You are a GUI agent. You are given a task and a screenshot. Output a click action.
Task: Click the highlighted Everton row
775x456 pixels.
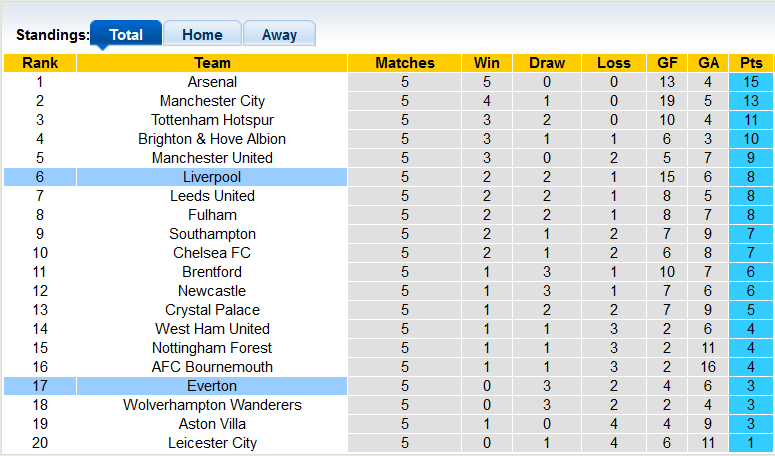point(212,386)
